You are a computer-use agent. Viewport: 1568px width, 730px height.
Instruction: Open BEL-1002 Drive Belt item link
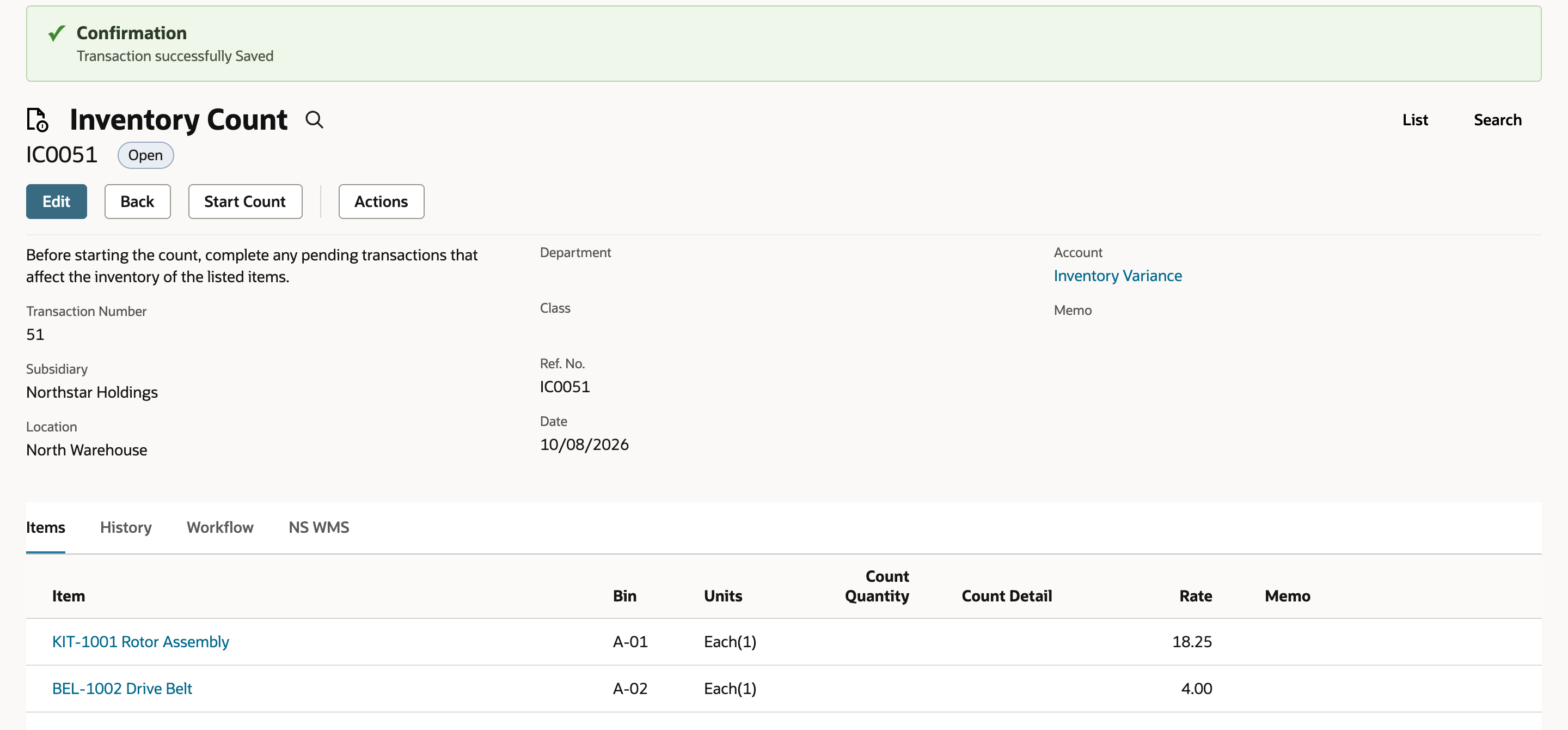coord(122,689)
